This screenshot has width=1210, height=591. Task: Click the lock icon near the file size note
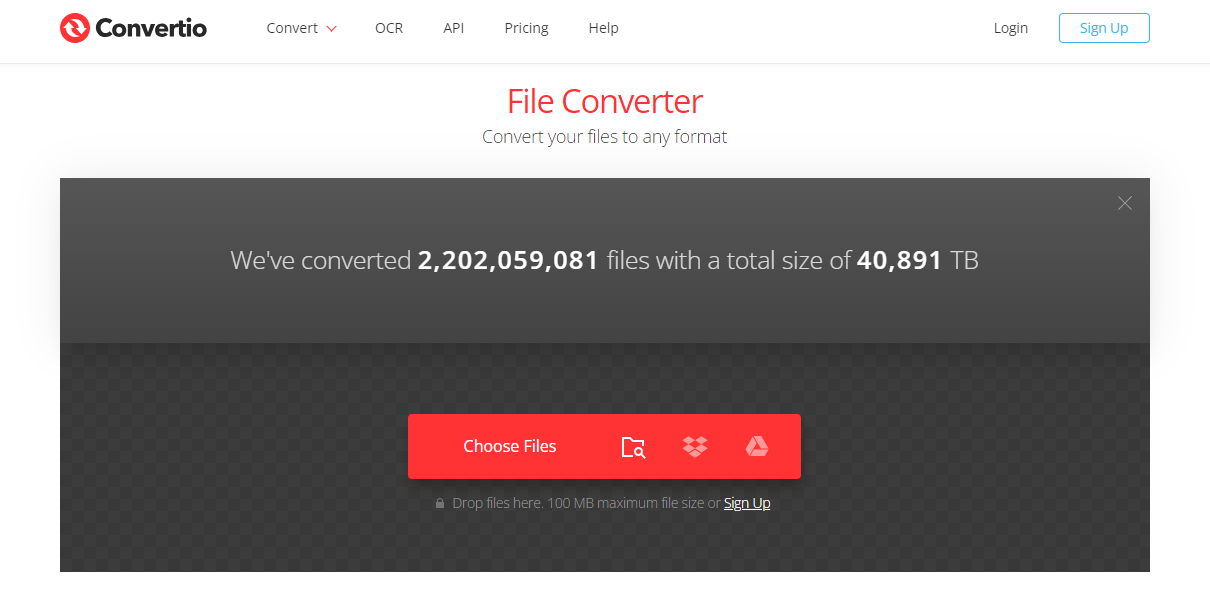[x=440, y=503]
